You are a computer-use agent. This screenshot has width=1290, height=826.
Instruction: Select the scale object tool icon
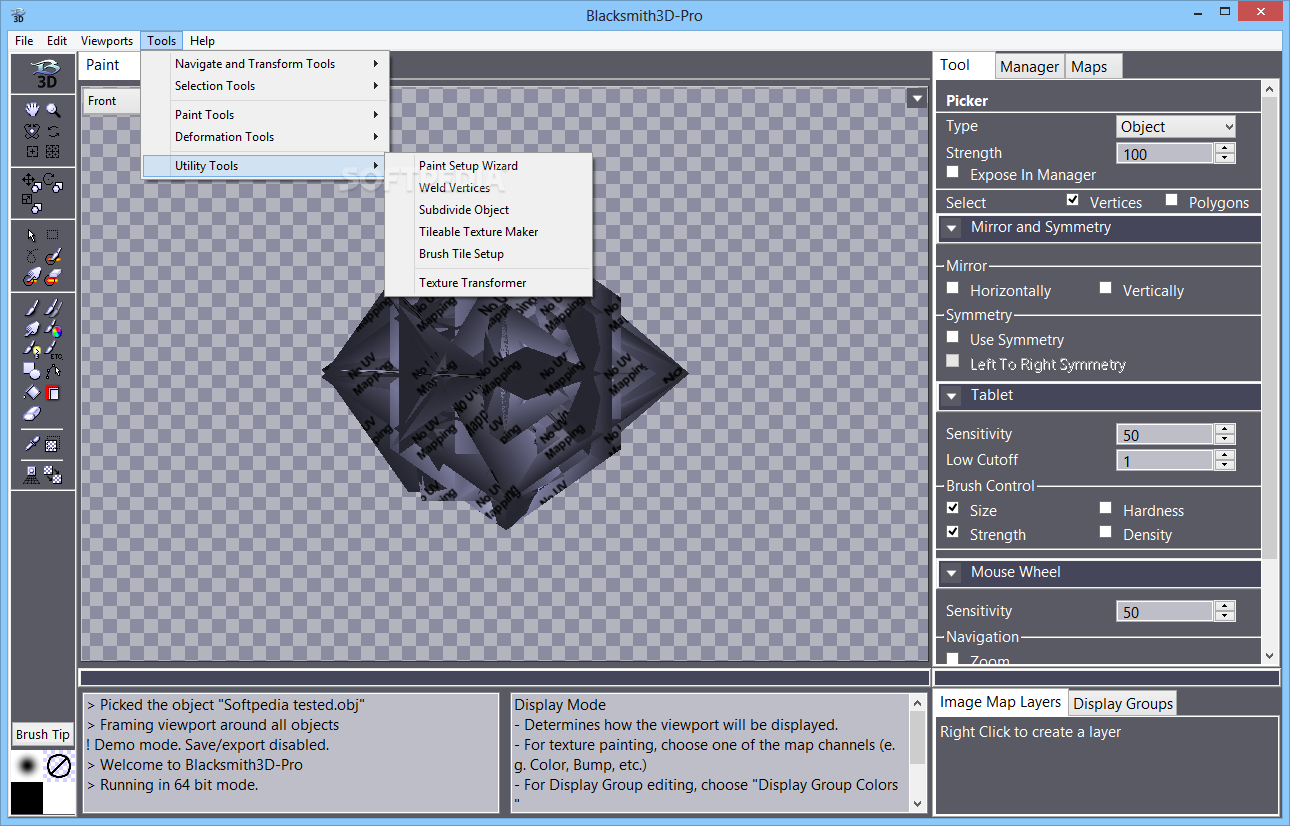pyautogui.click(x=32, y=203)
